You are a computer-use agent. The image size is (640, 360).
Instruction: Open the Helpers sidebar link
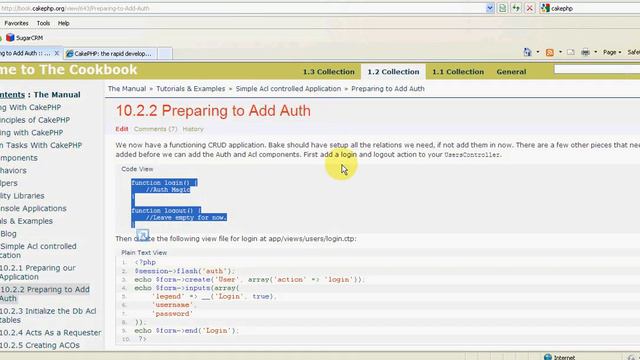9,183
